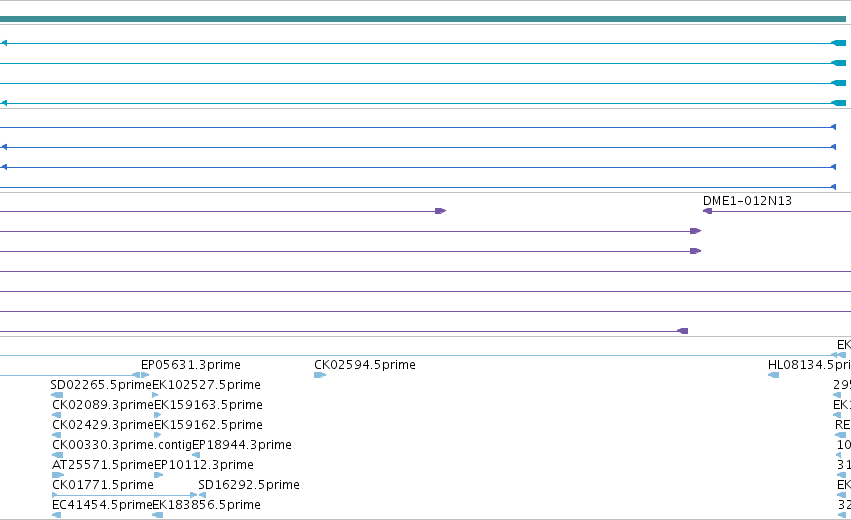Click the HL08134.5prime label

(x=809, y=365)
